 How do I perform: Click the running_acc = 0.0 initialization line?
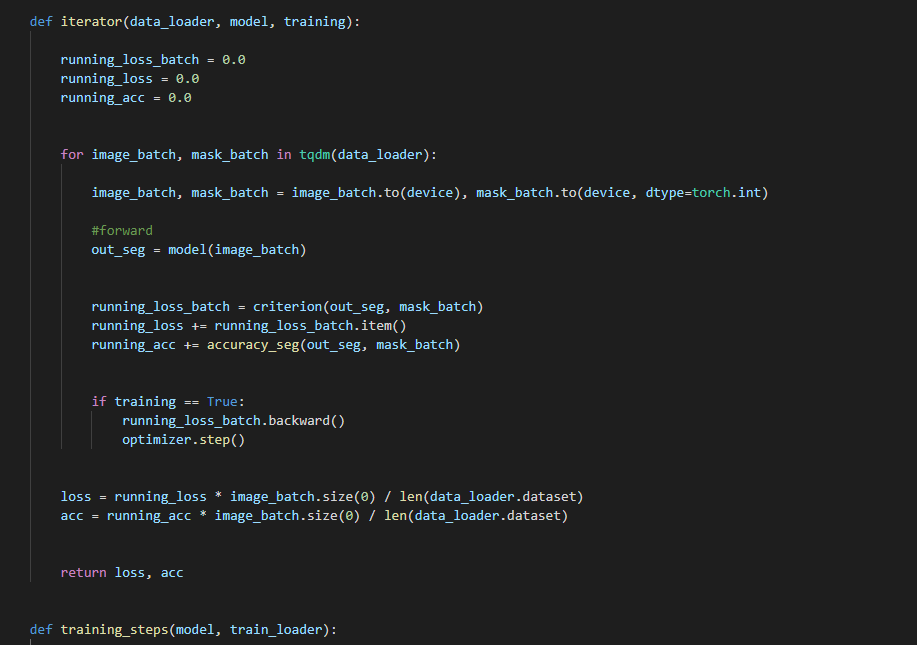[x=125, y=98]
